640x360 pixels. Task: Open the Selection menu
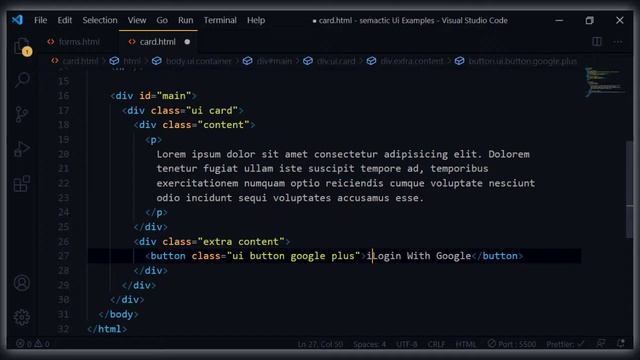coord(100,20)
